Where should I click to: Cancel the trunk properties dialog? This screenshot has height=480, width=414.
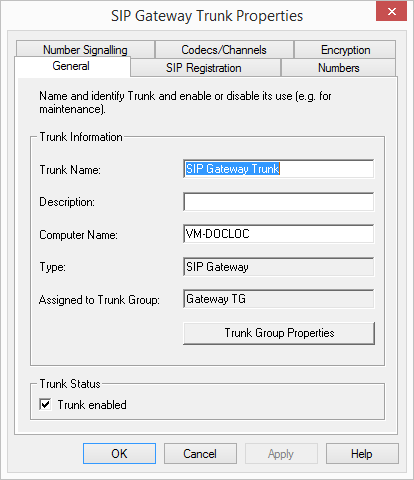[200, 453]
